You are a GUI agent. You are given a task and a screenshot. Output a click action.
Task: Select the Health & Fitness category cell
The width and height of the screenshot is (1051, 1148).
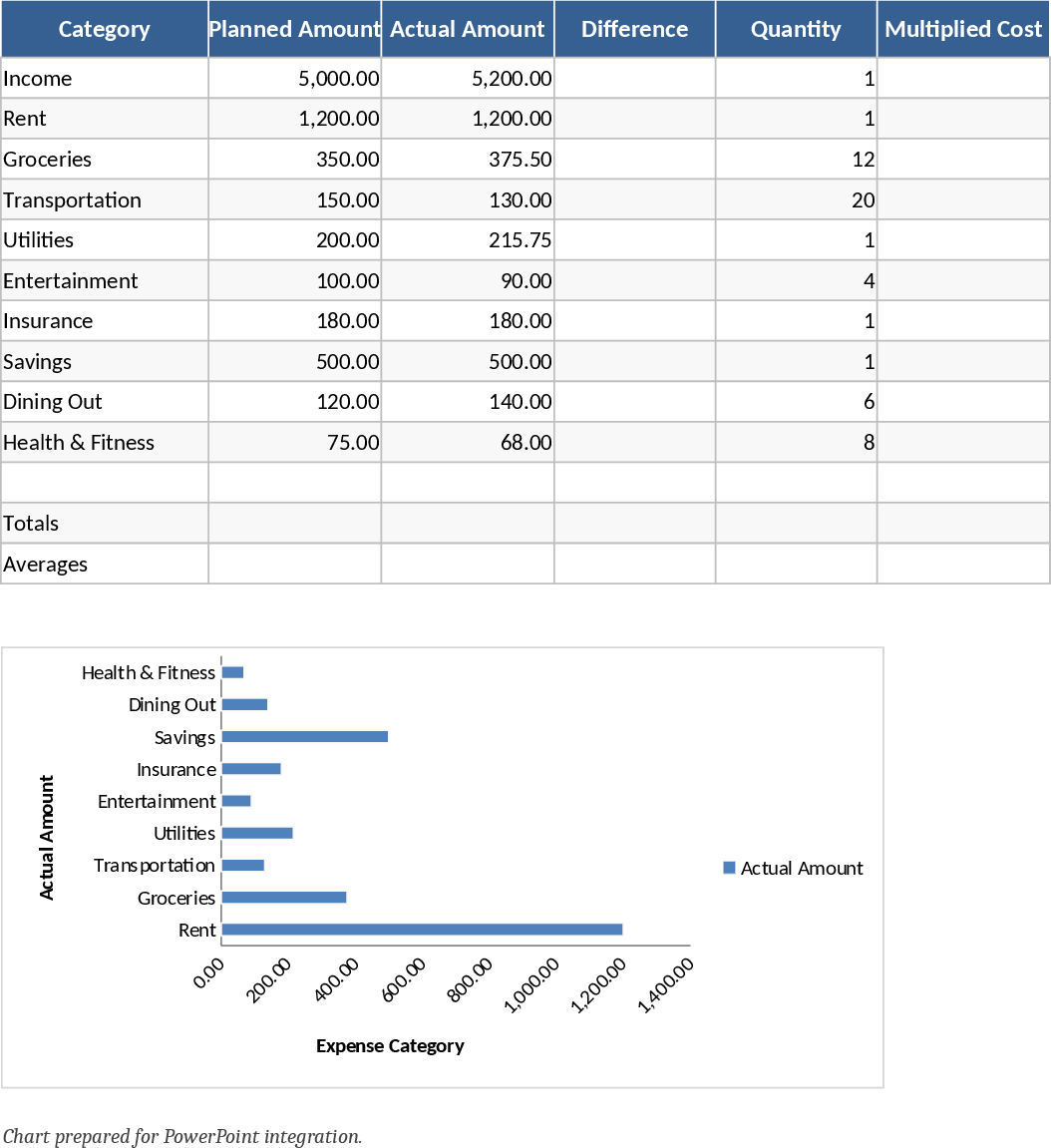104,442
